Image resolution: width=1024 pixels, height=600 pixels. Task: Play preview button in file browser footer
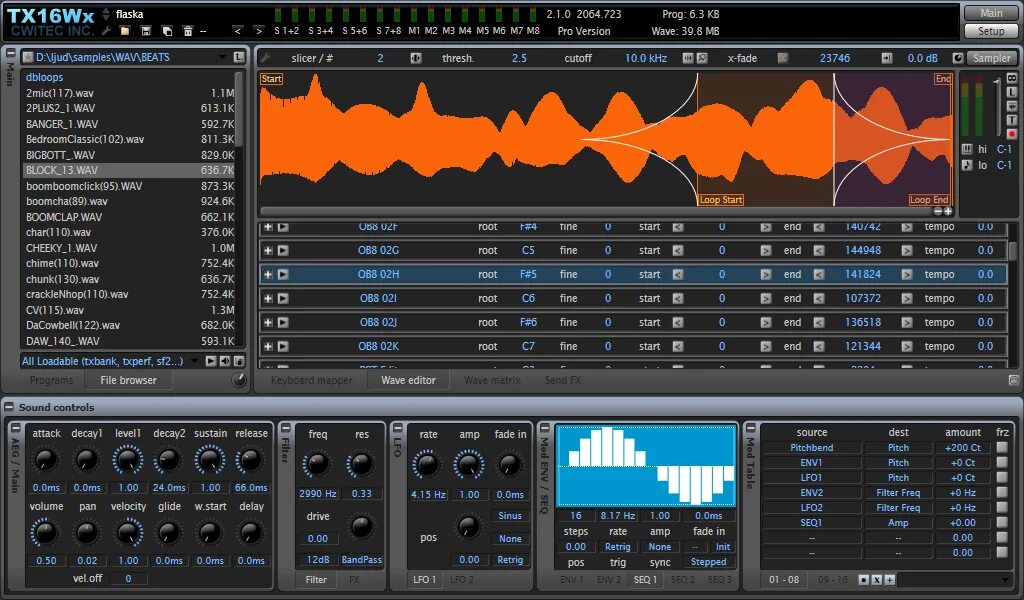(x=210, y=361)
